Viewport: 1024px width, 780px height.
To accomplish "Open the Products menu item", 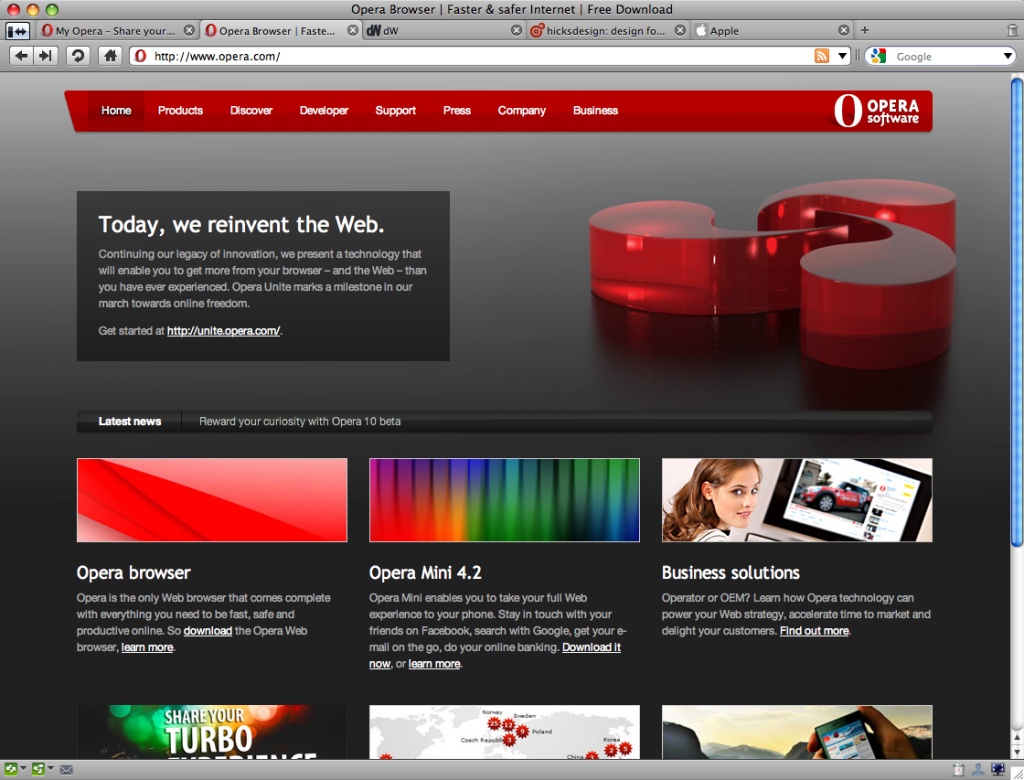I will coord(180,110).
